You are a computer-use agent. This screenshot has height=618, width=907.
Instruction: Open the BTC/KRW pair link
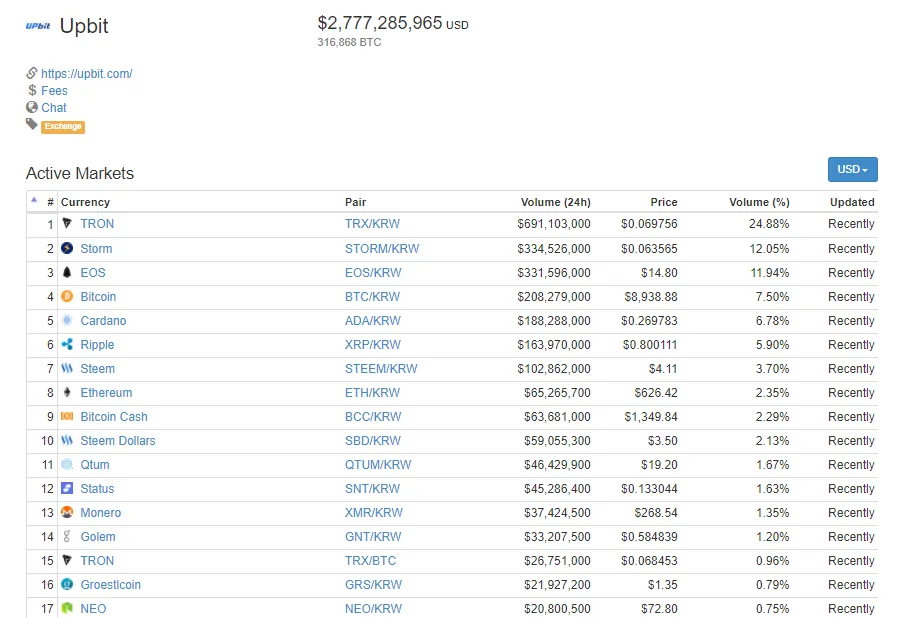point(373,297)
